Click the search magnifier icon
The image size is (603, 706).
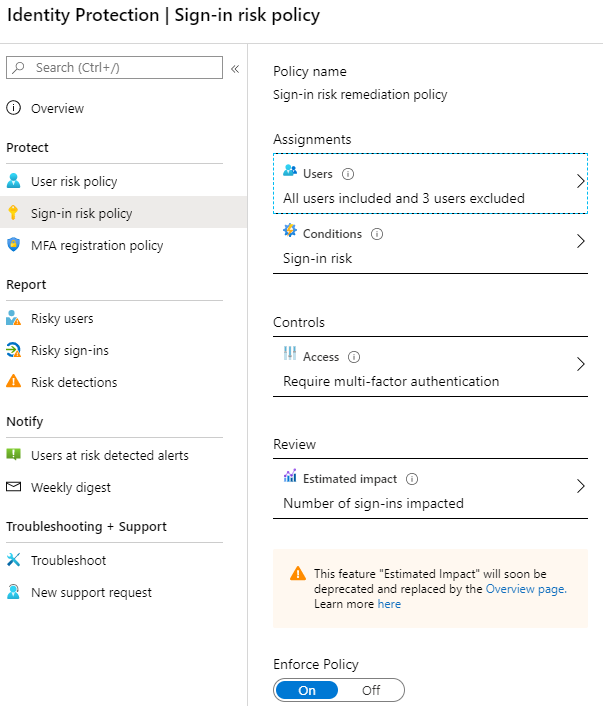(19, 68)
